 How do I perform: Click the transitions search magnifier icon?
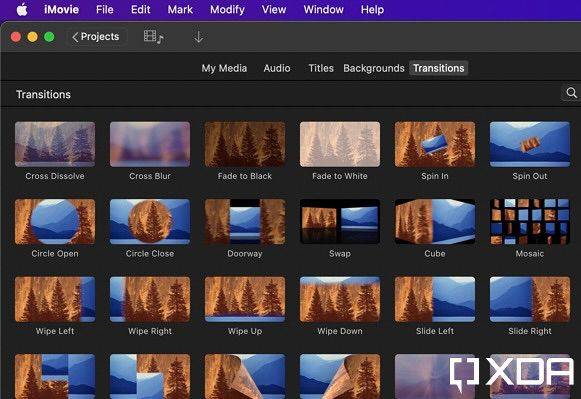(571, 93)
